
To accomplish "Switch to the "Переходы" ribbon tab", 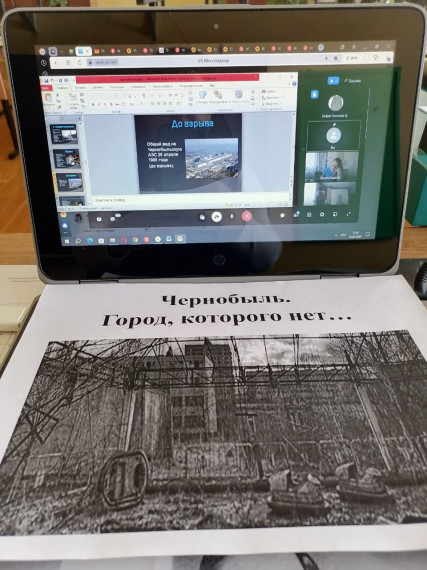I will click(117, 87).
